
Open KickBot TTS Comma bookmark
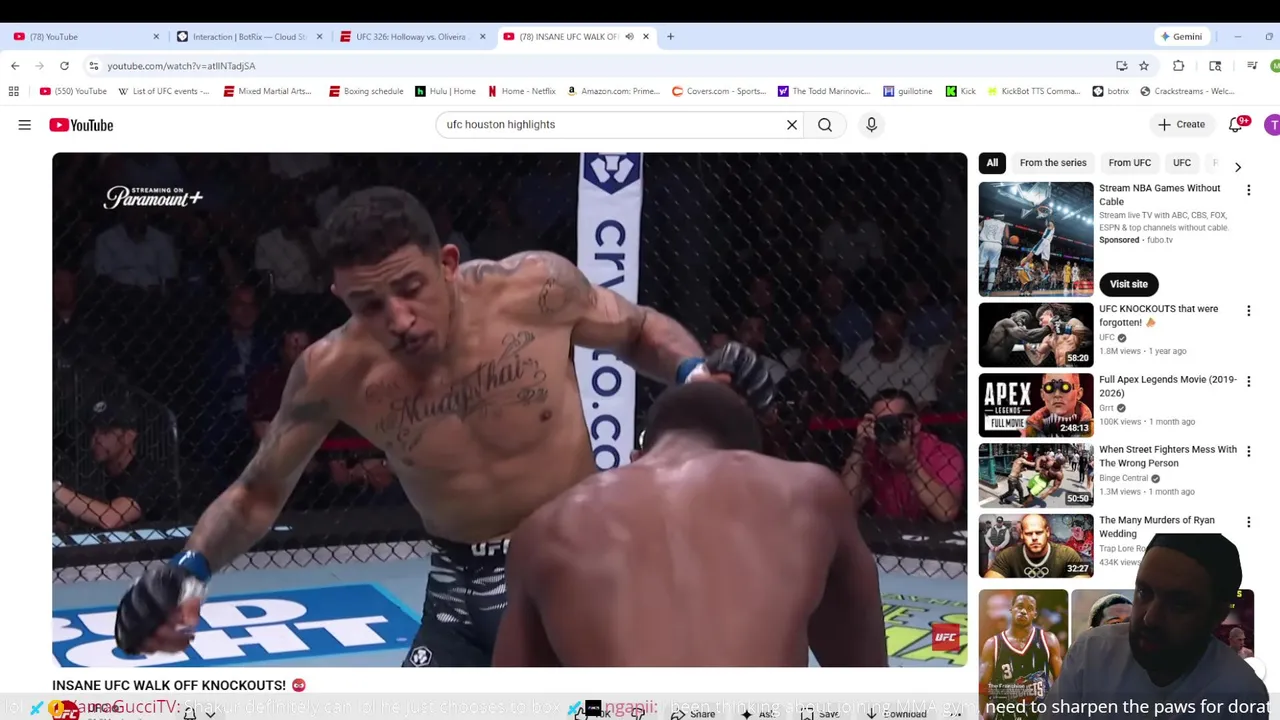coord(1034,91)
